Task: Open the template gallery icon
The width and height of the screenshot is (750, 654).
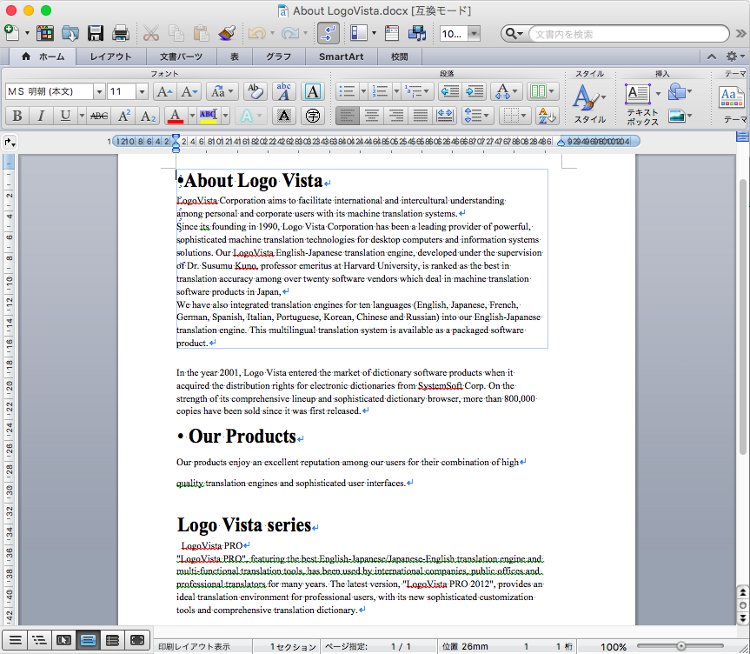Action: click(44, 33)
